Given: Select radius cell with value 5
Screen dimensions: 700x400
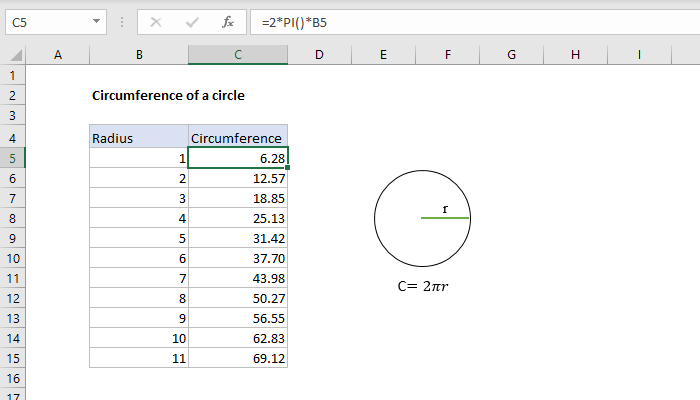Looking at the screenshot, I should pyautogui.click(x=139, y=238).
